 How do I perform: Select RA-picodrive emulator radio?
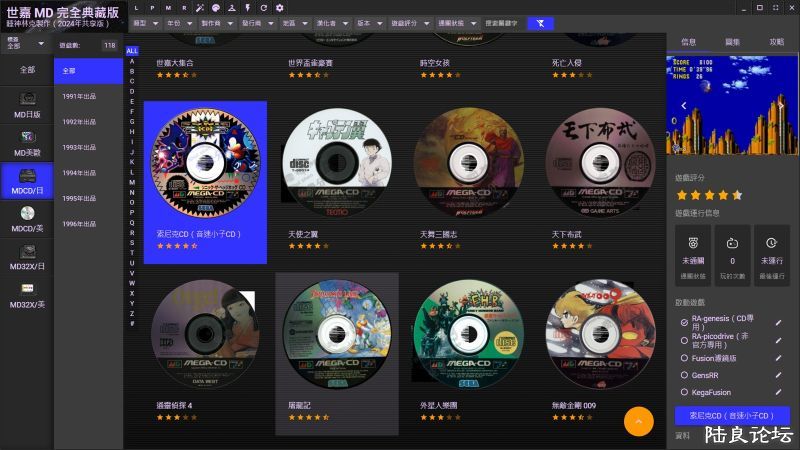pos(684,340)
